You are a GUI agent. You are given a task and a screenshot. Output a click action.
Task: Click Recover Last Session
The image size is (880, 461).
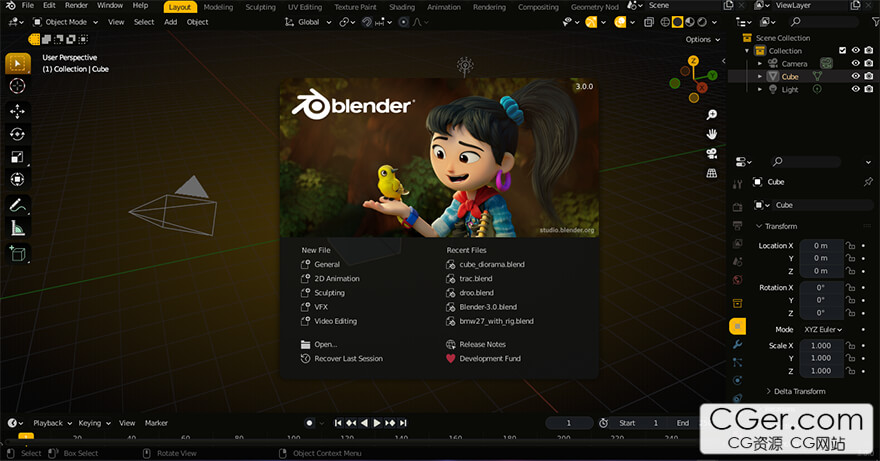point(348,358)
